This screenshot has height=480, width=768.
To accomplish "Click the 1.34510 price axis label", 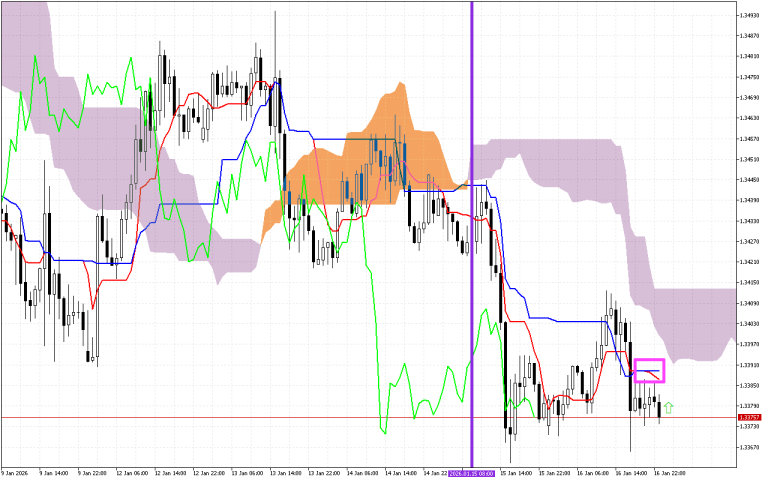I will pyautogui.click(x=750, y=160).
